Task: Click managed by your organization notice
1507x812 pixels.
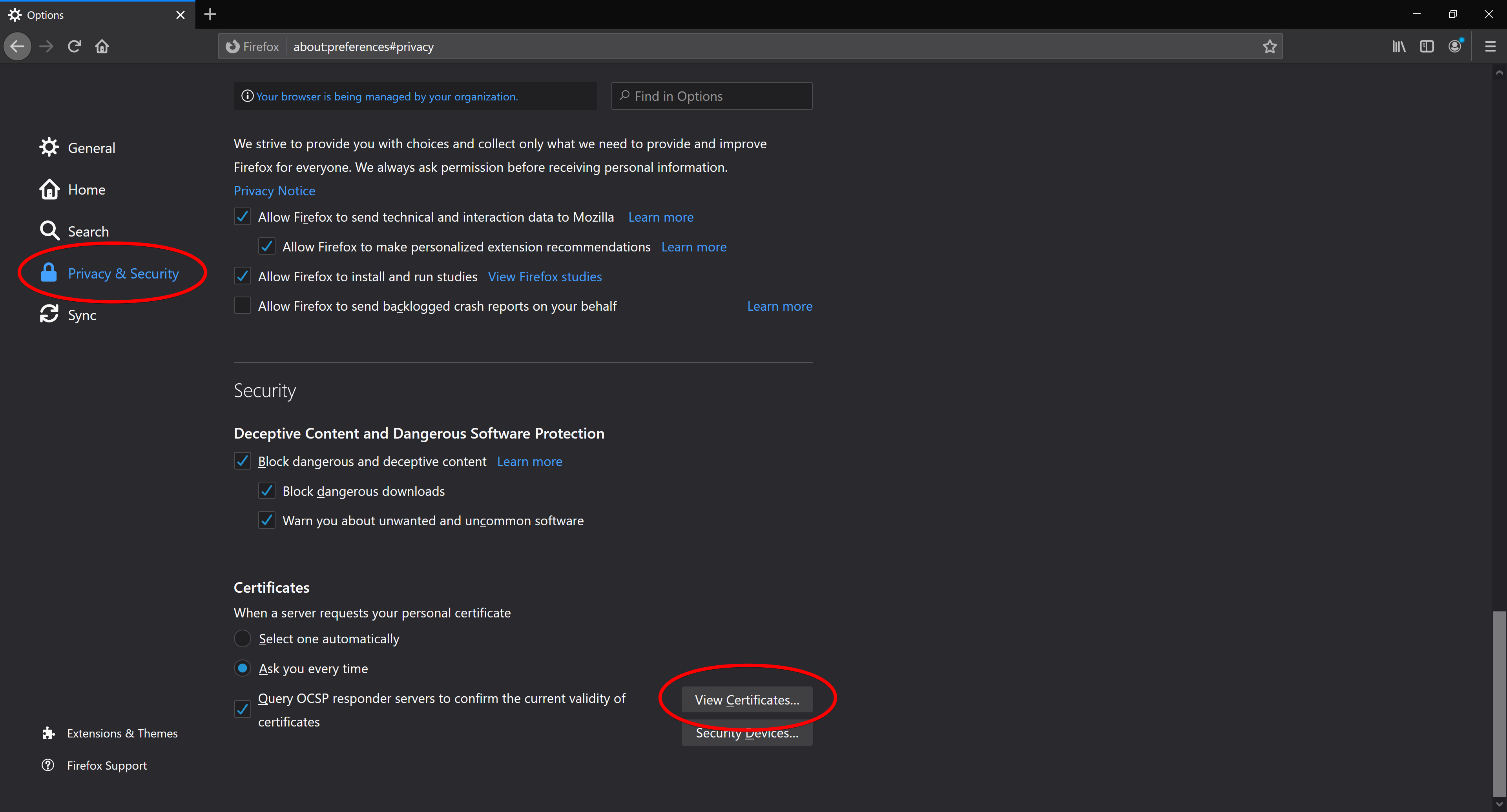Action: pyautogui.click(x=387, y=96)
